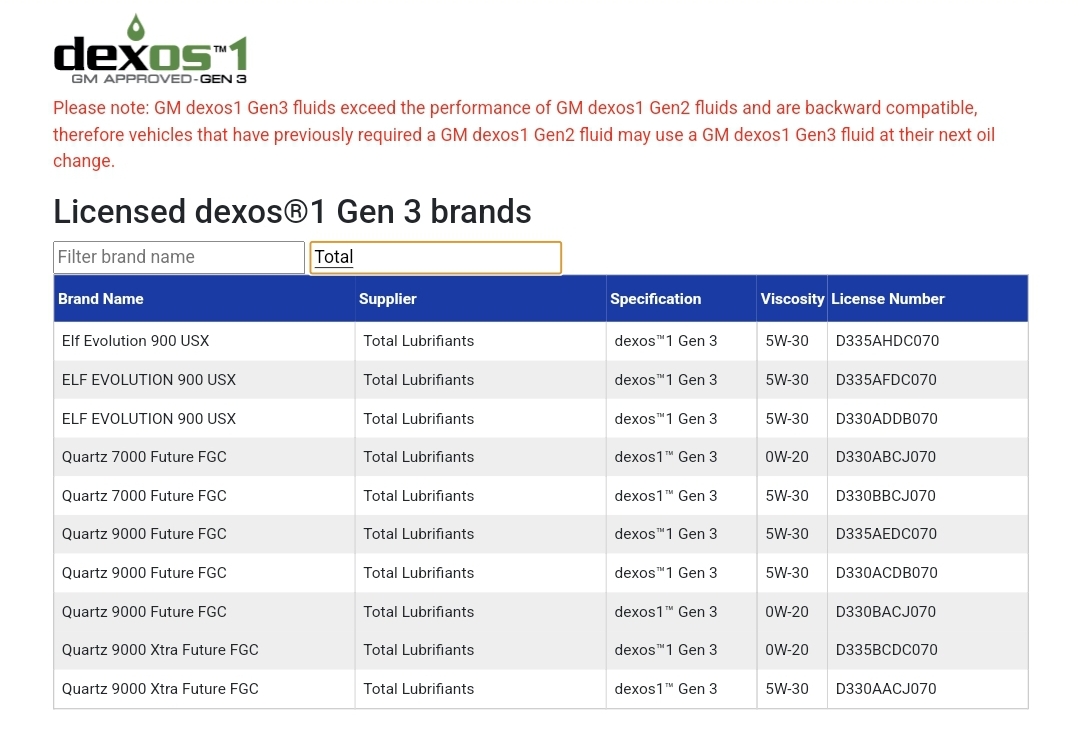Click Total Lubrifiants in D330AACJ070 row
This screenshot has height=747, width=1079.
(418, 689)
